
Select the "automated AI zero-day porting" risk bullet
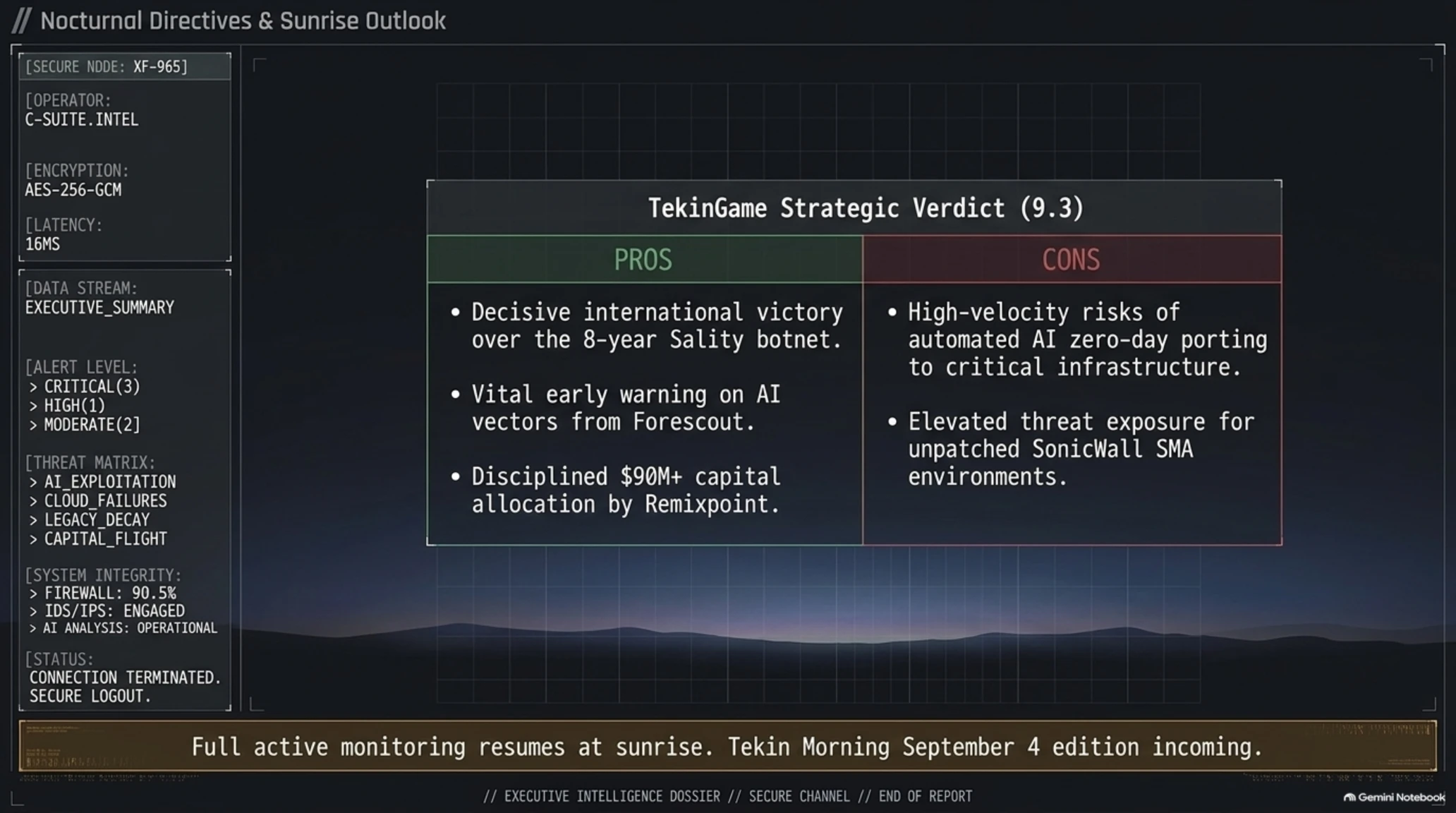pos(1077,339)
